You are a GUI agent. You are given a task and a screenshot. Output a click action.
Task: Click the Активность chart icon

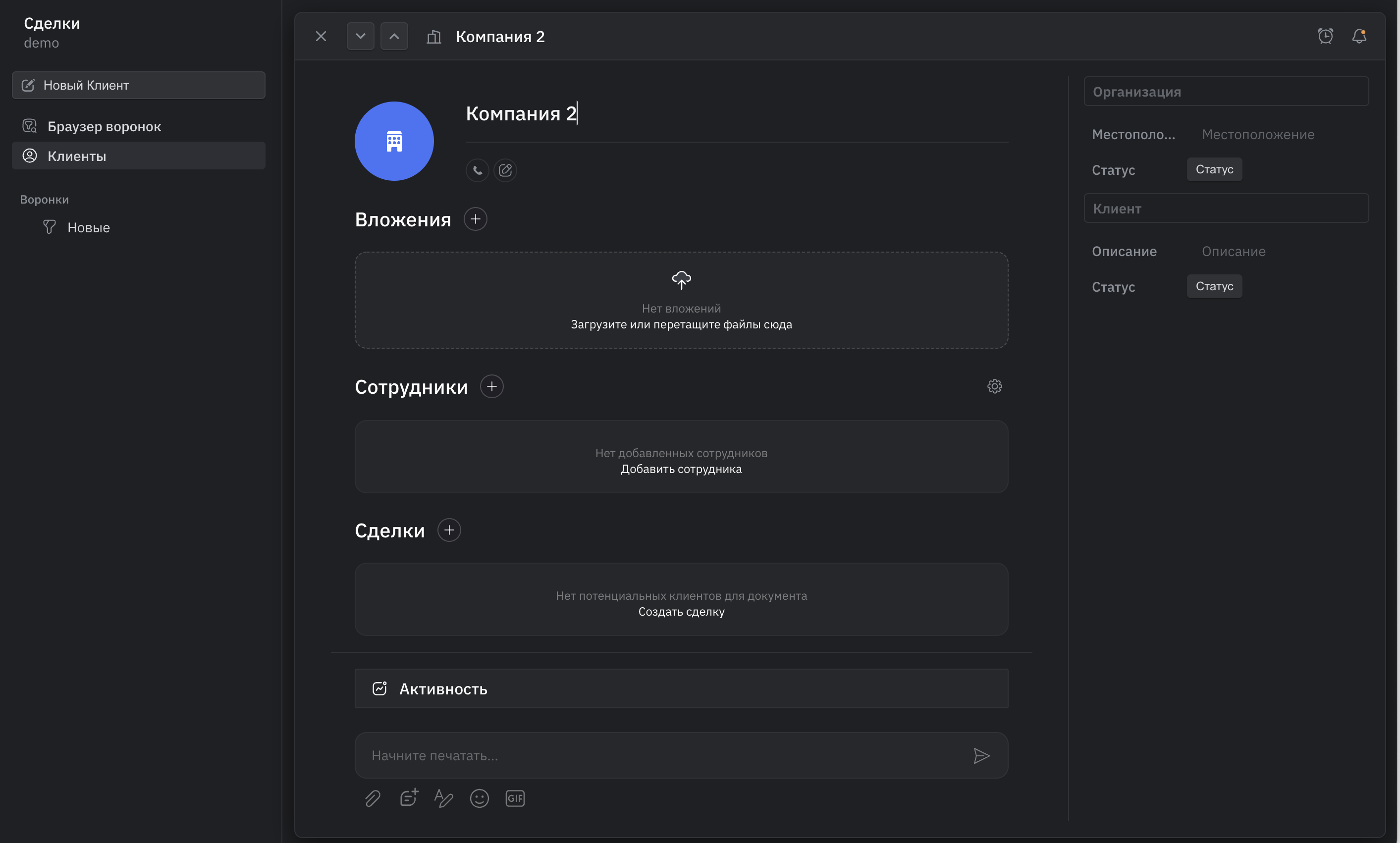point(379,688)
